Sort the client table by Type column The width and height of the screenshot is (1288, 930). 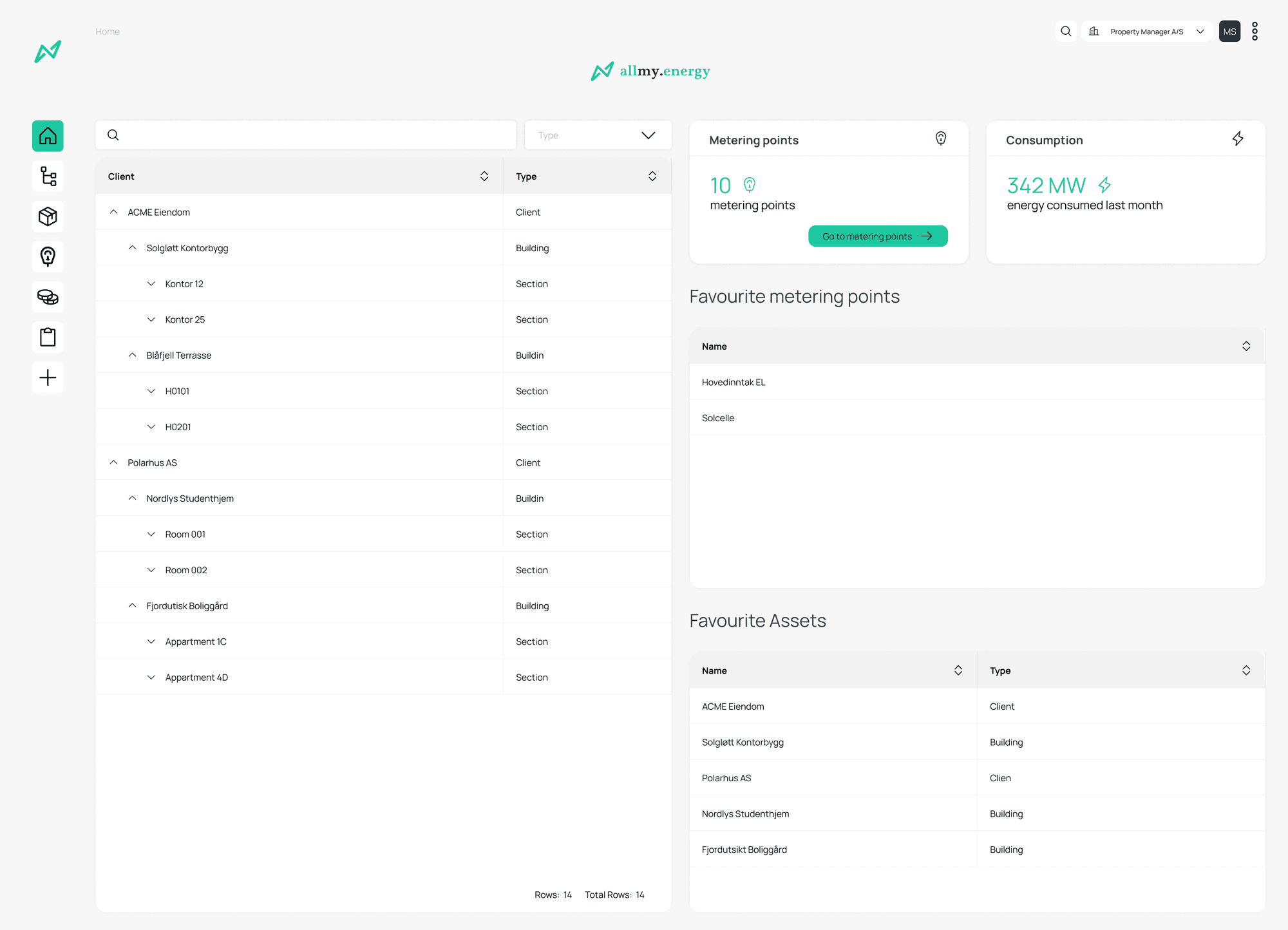[652, 176]
